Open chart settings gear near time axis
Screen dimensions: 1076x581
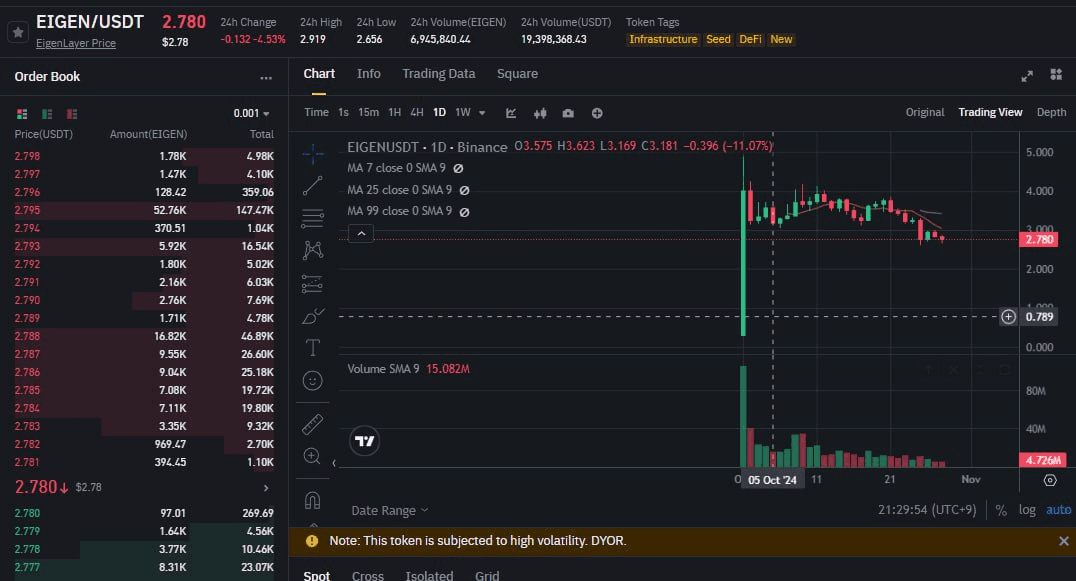[x=1050, y=480]
